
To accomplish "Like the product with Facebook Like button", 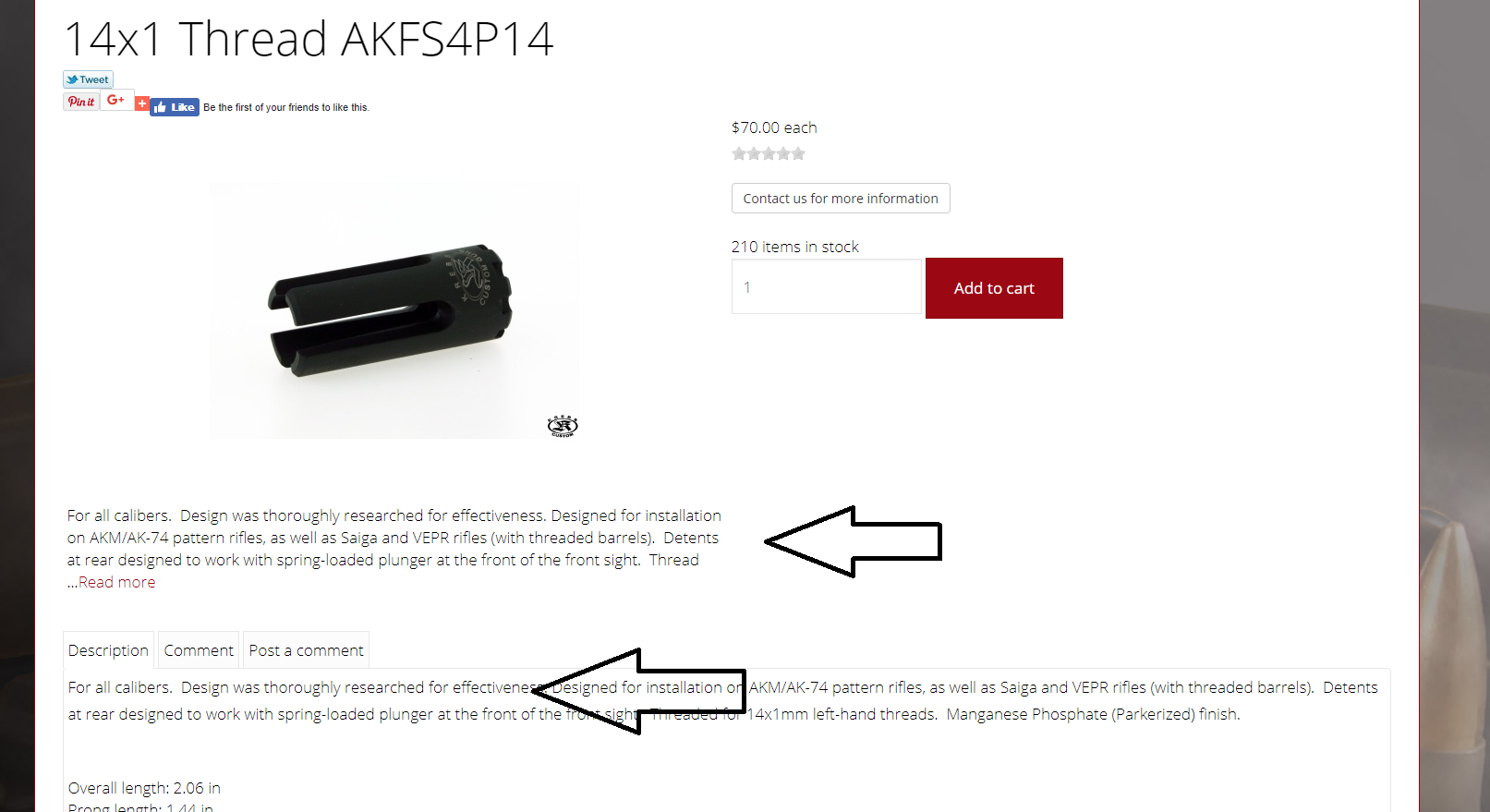I will coord(175,107).
